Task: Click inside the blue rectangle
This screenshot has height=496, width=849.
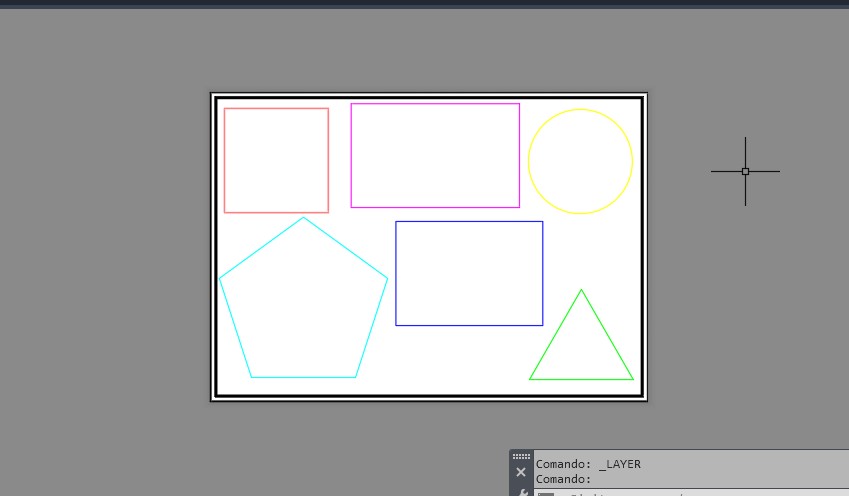Action: pos(469,273)
